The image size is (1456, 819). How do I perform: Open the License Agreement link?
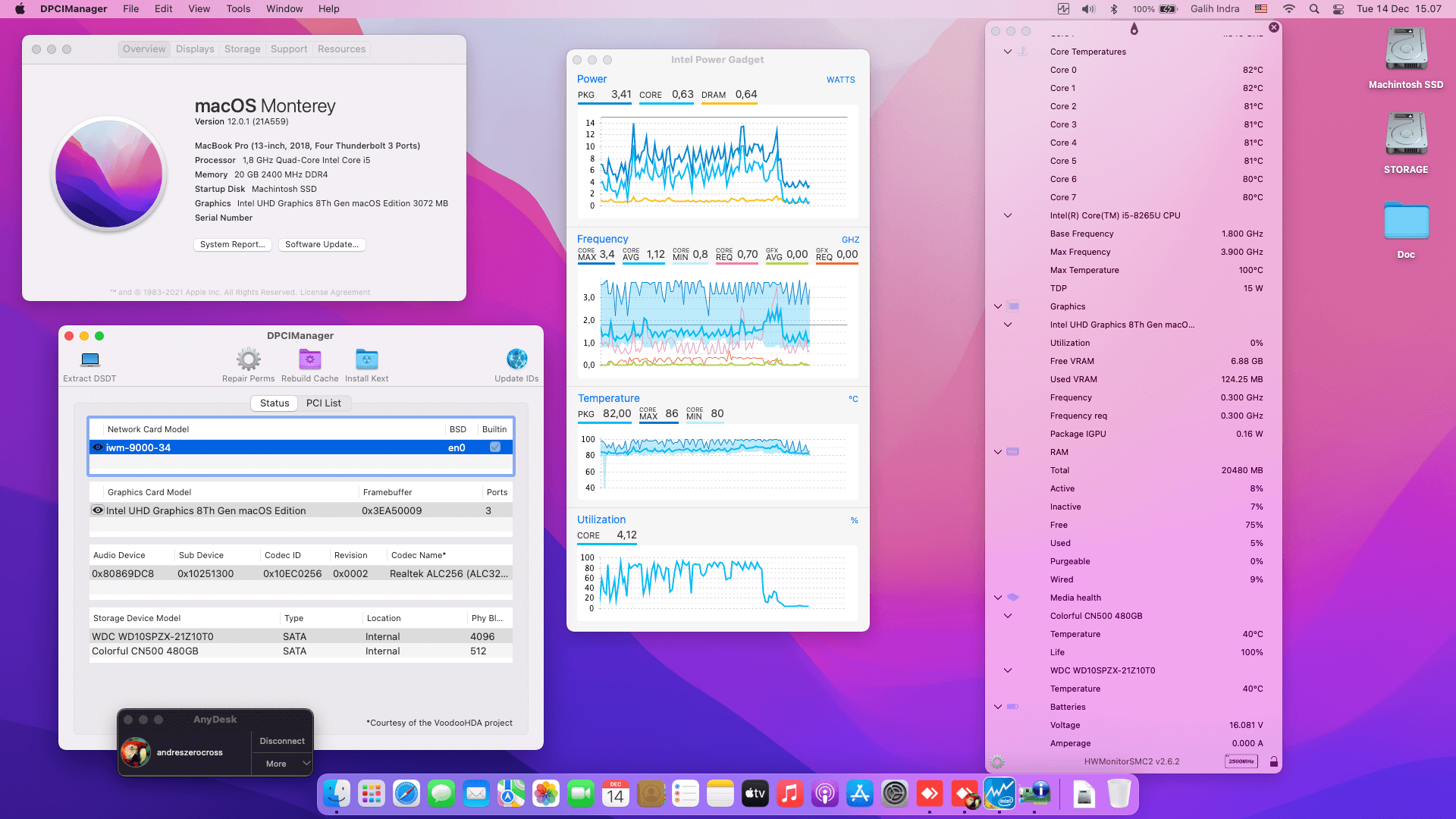[335, 293]
